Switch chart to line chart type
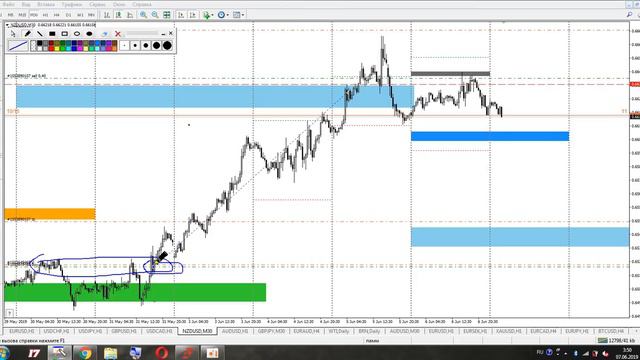 [x=130, y=15]
